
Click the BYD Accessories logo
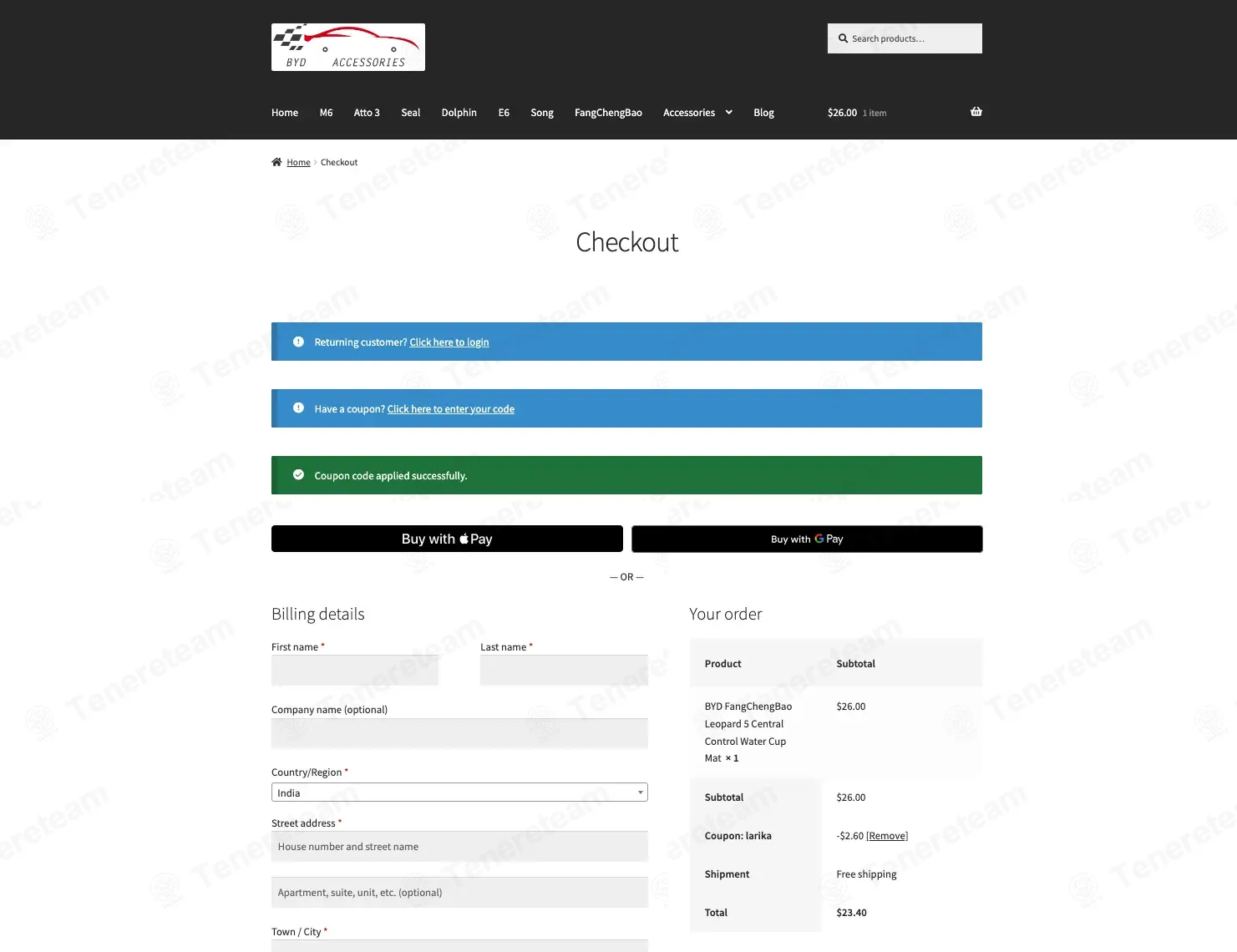tap(348, 47)
